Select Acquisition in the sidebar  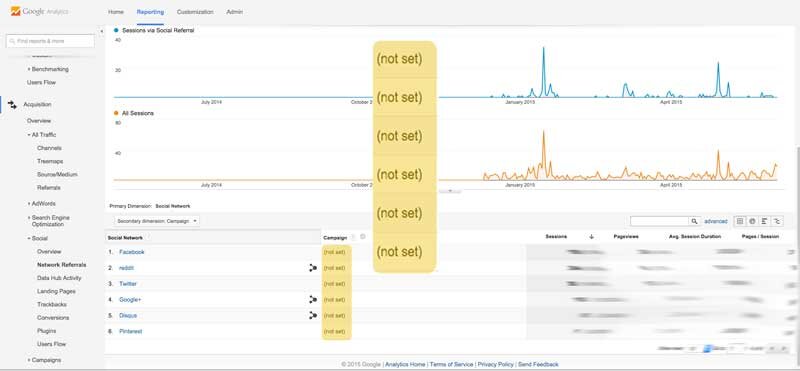[37, 105]
